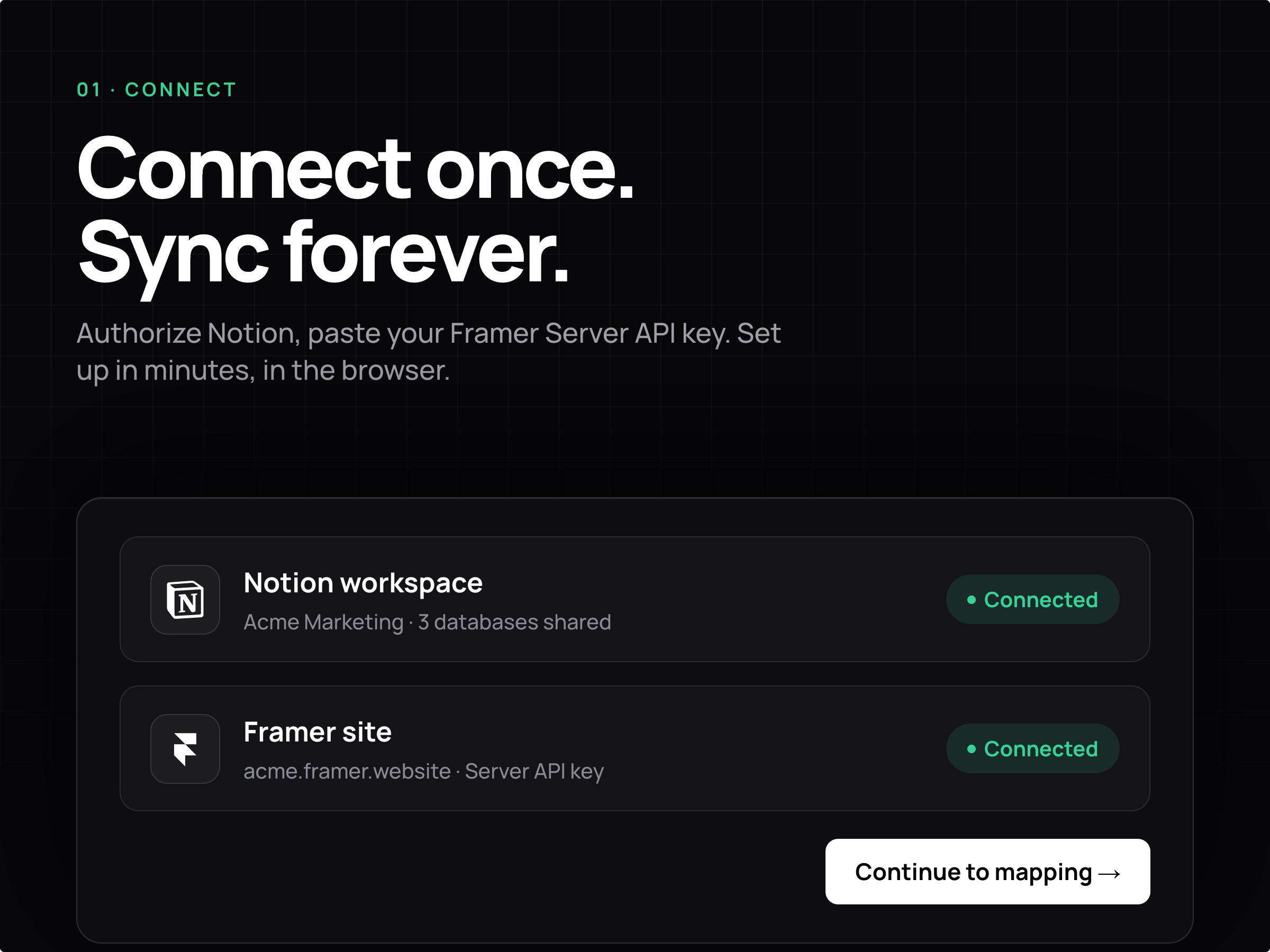Click the word Connected next to Notion
1270x952 pixels.
pos(1041,600)
